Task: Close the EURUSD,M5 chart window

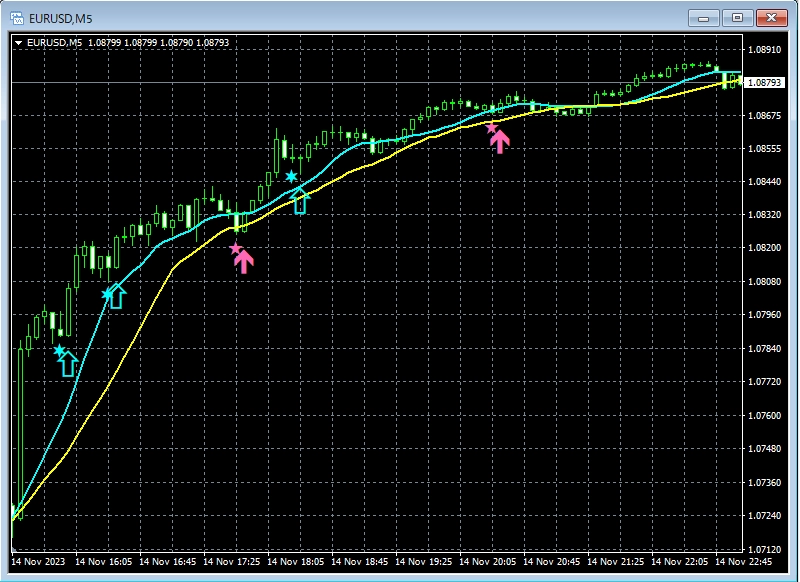Action: click(x=771, y=17)
